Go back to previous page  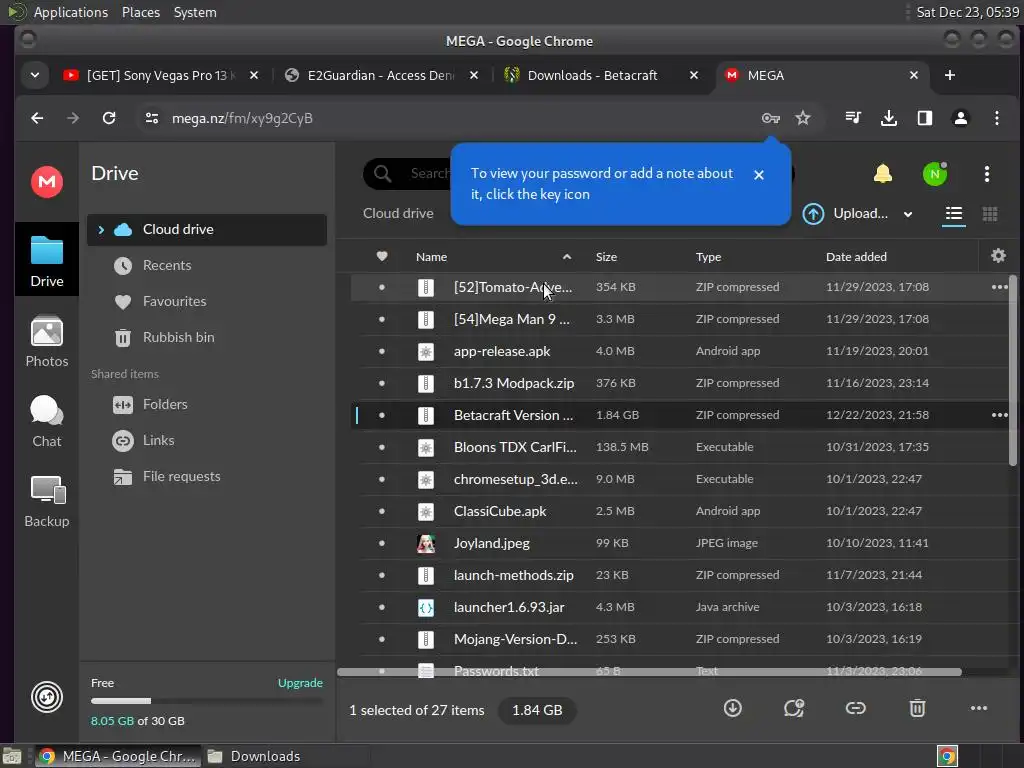[37, 118]
